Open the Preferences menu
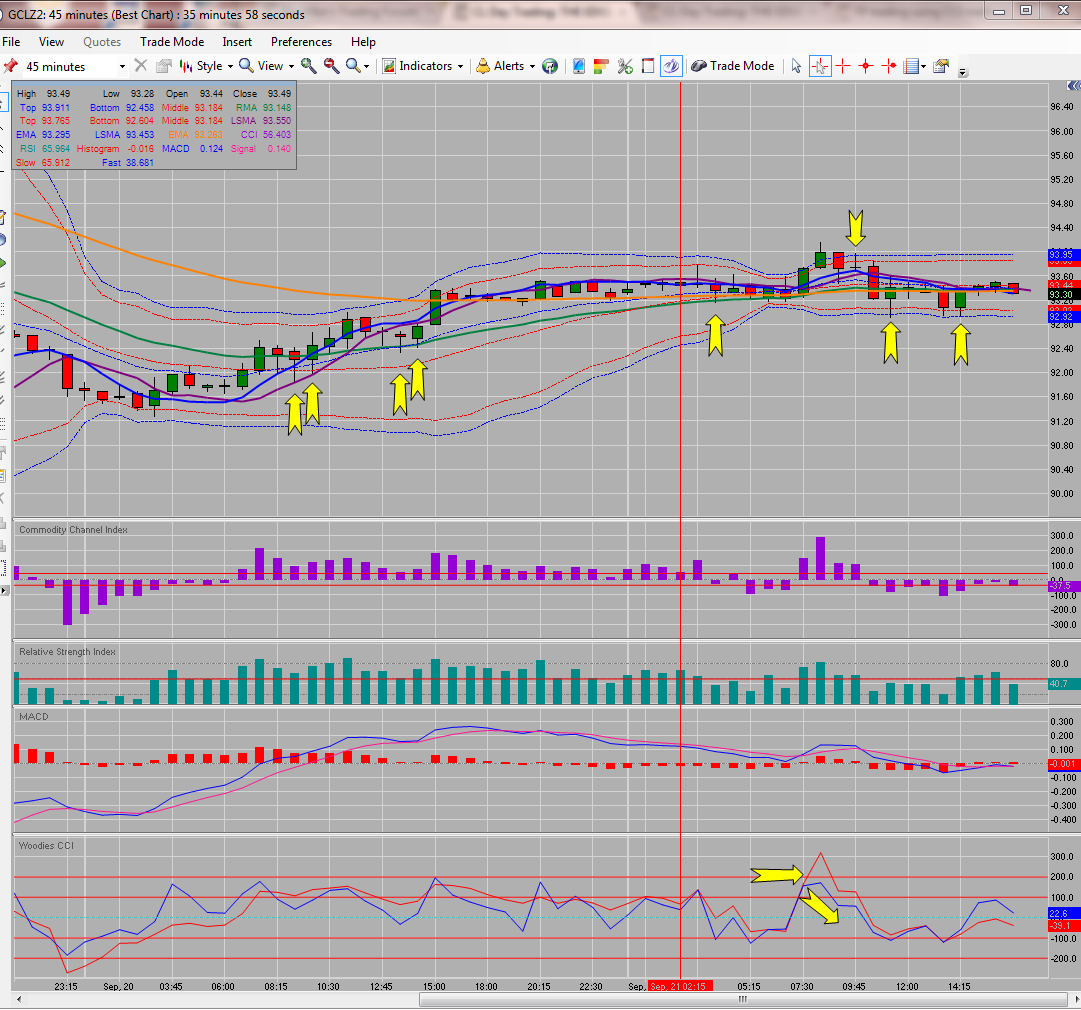1081x1010 pixels. (301, 42)
